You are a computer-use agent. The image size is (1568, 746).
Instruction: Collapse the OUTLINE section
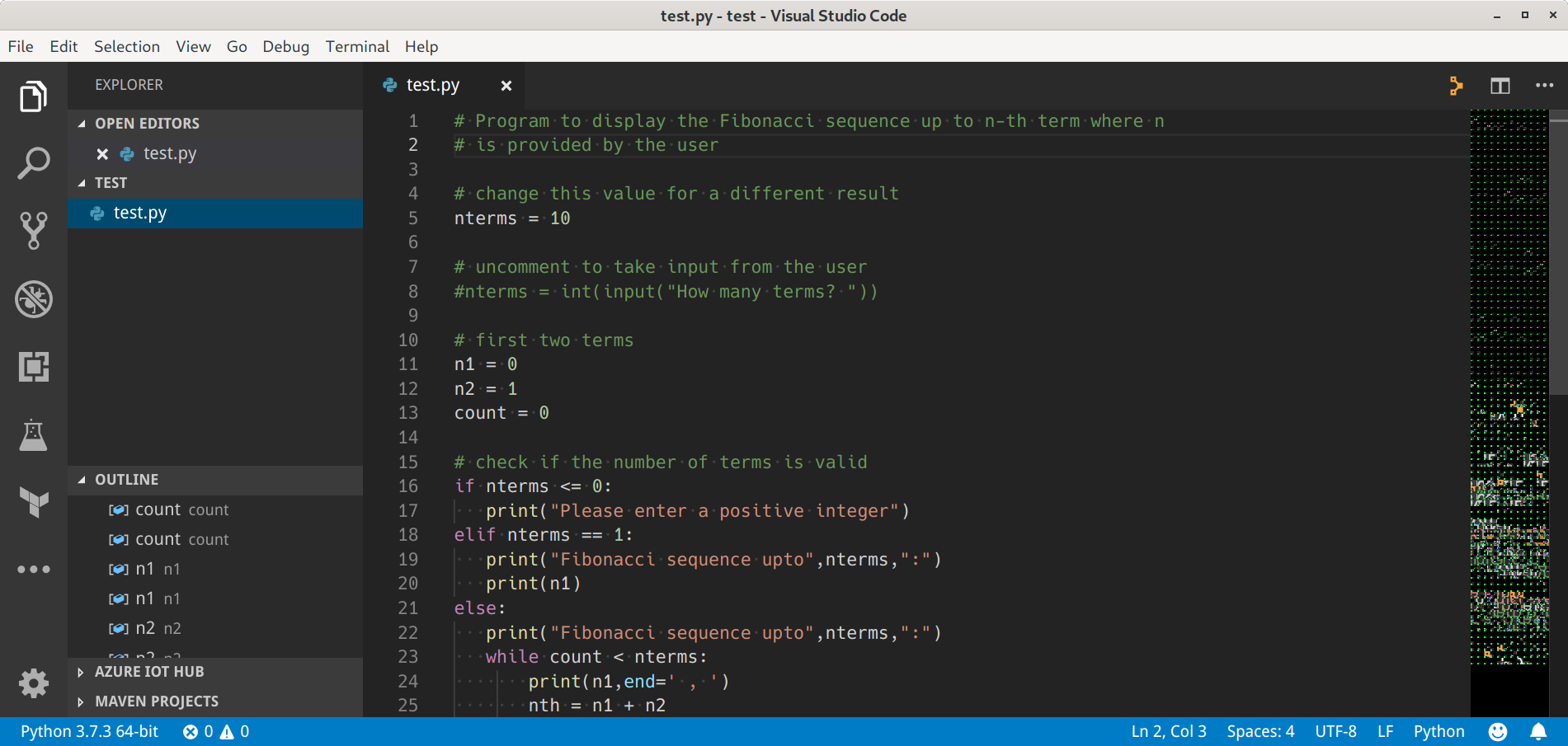126,479
